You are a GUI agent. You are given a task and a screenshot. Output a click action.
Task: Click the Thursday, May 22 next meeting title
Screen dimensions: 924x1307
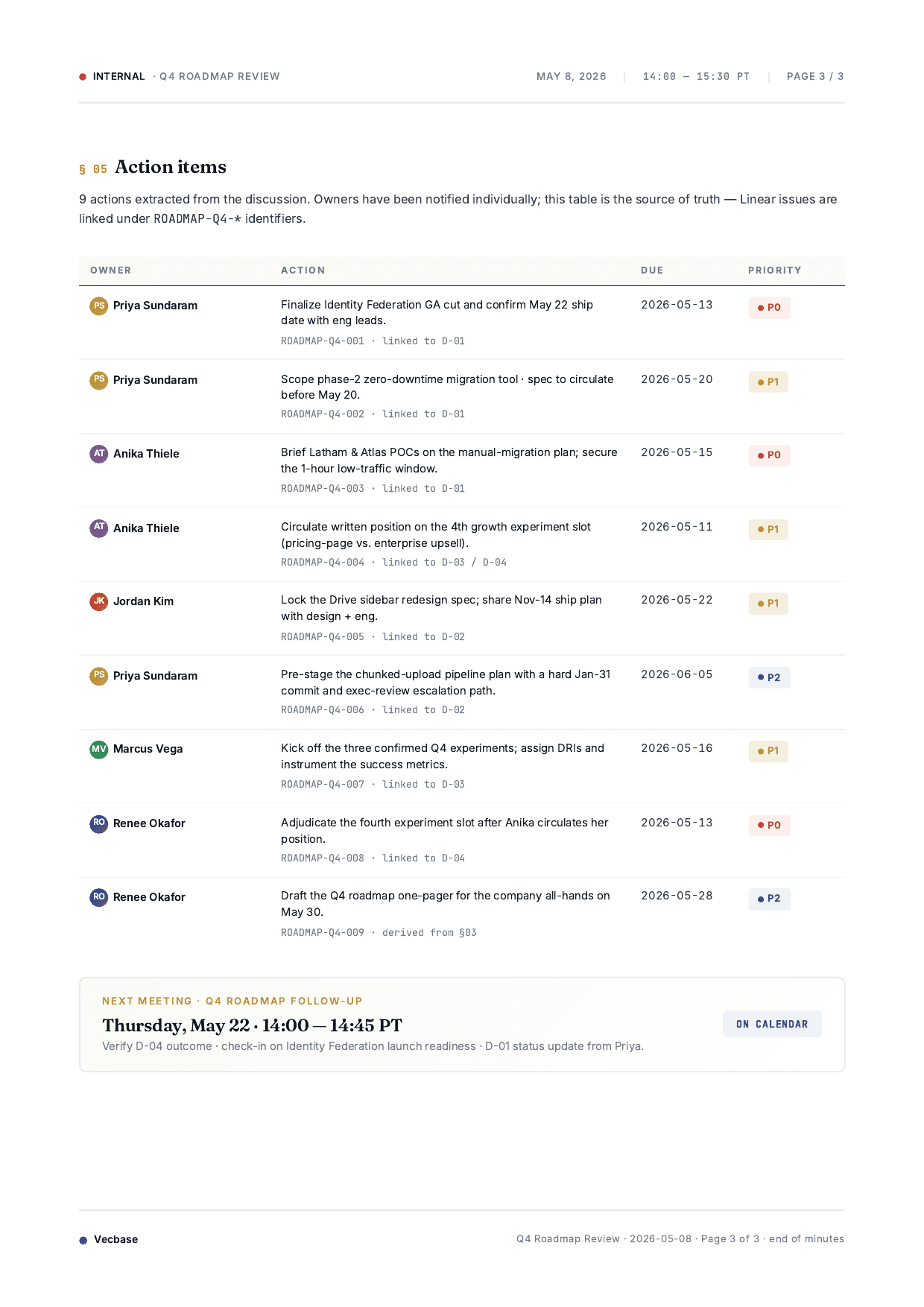point(252,1025)
